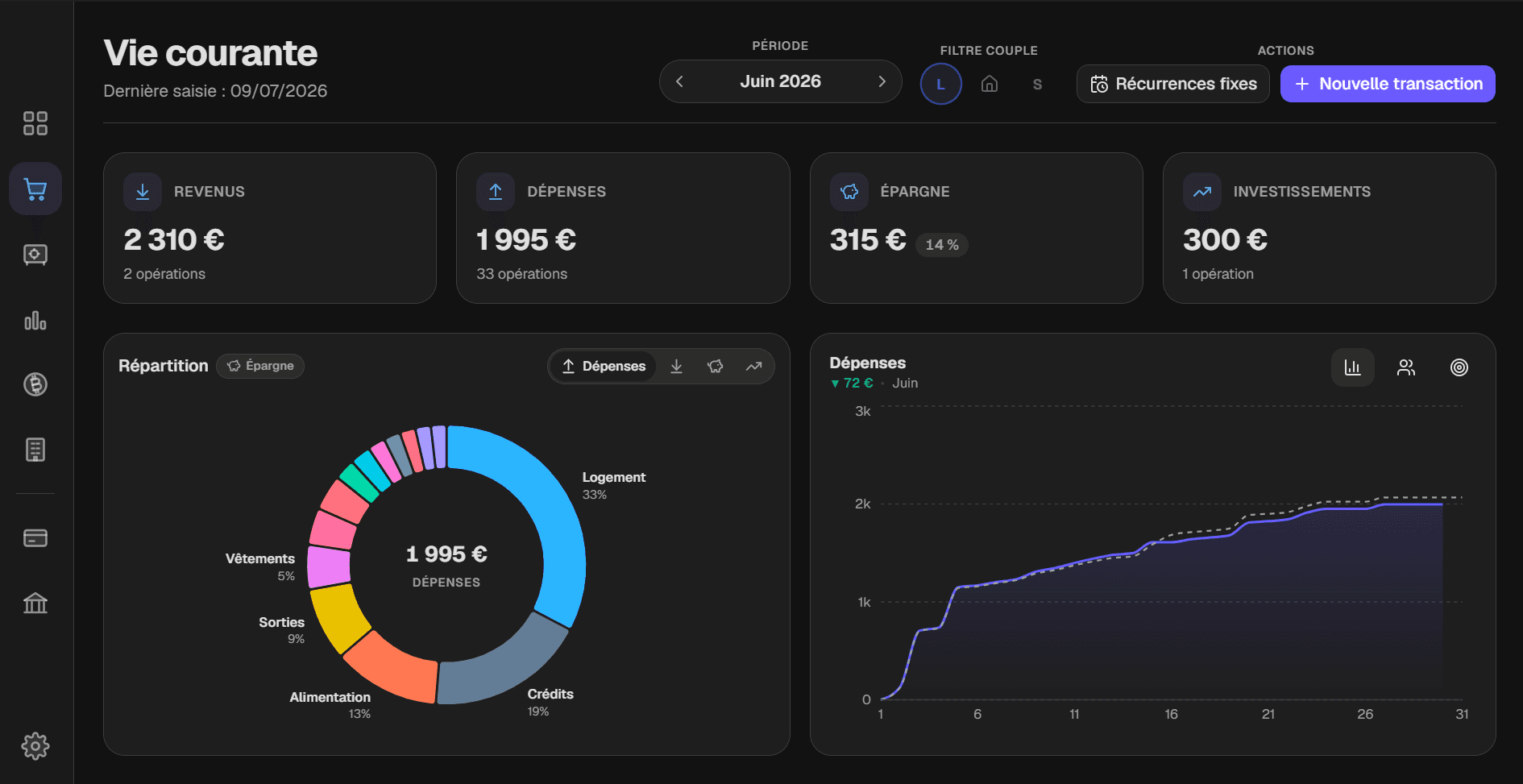Click the Vie courante page title

(210, 53)
